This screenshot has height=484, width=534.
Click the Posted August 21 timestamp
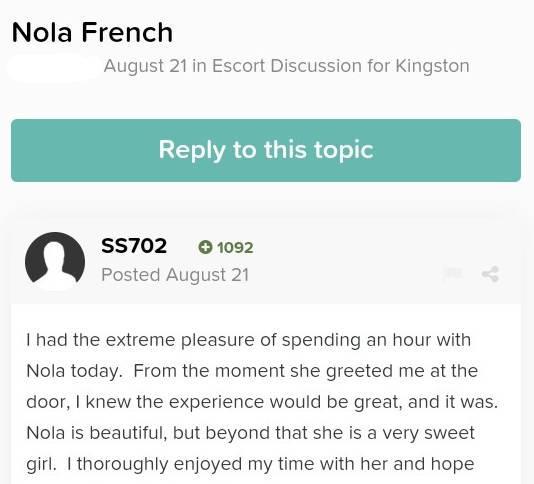175,275
